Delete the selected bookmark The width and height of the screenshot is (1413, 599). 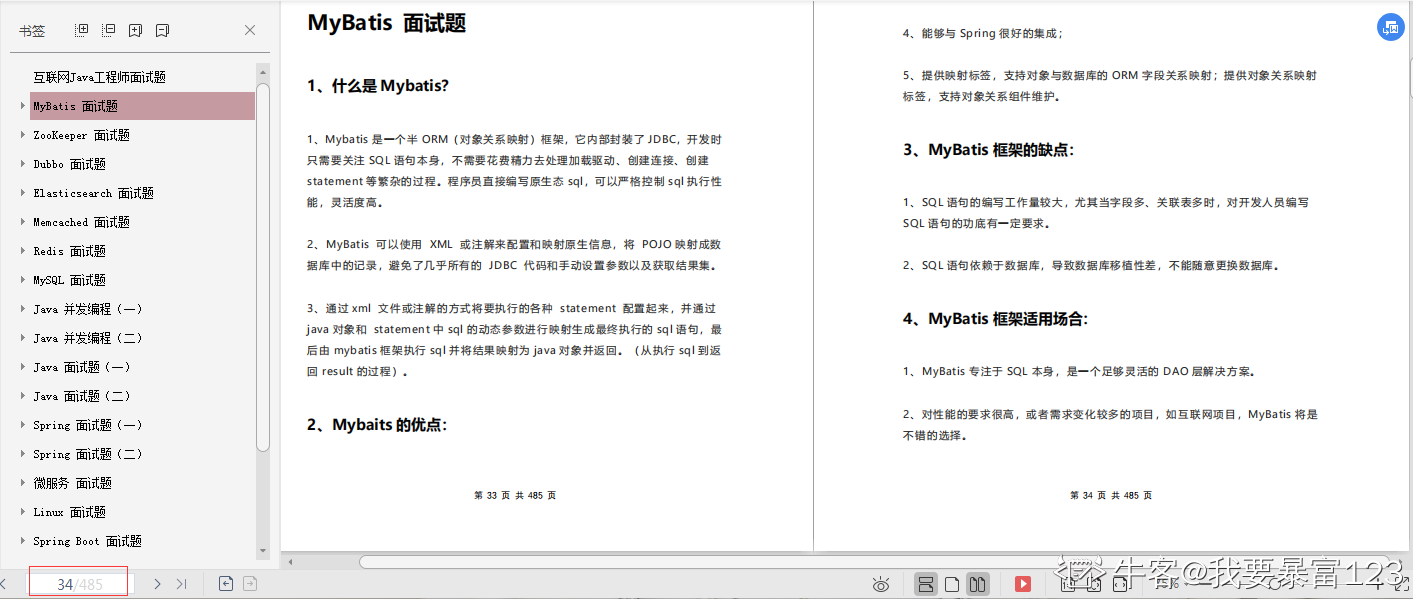coord(162,30)
